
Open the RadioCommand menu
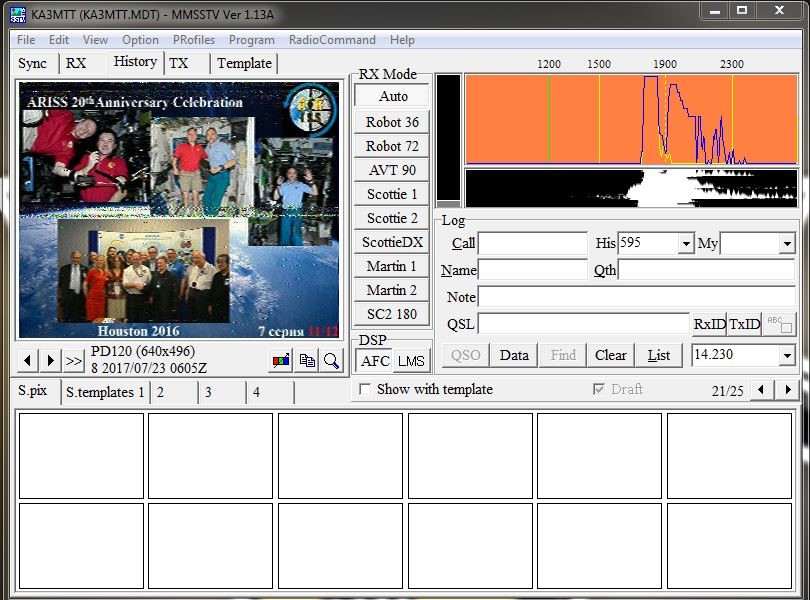coord(332,40)
